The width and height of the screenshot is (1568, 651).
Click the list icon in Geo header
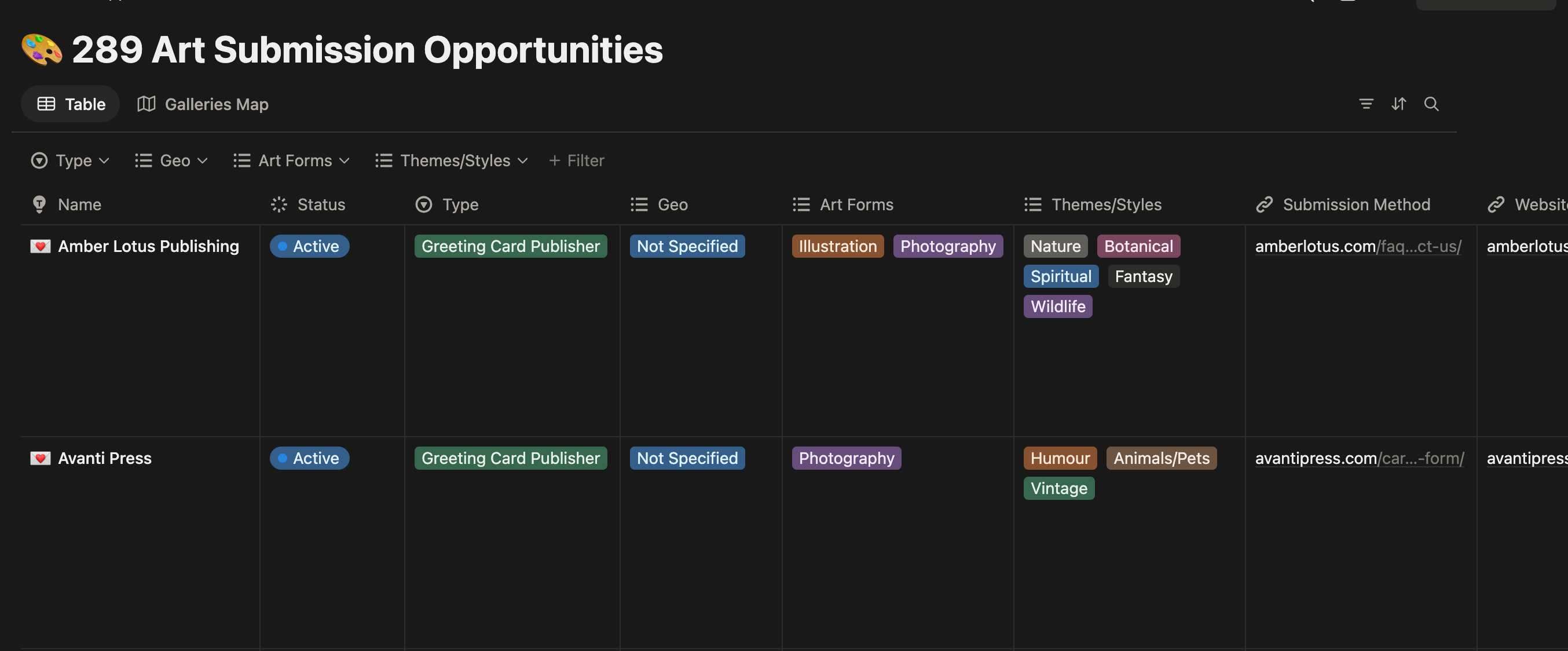[639, 204]
